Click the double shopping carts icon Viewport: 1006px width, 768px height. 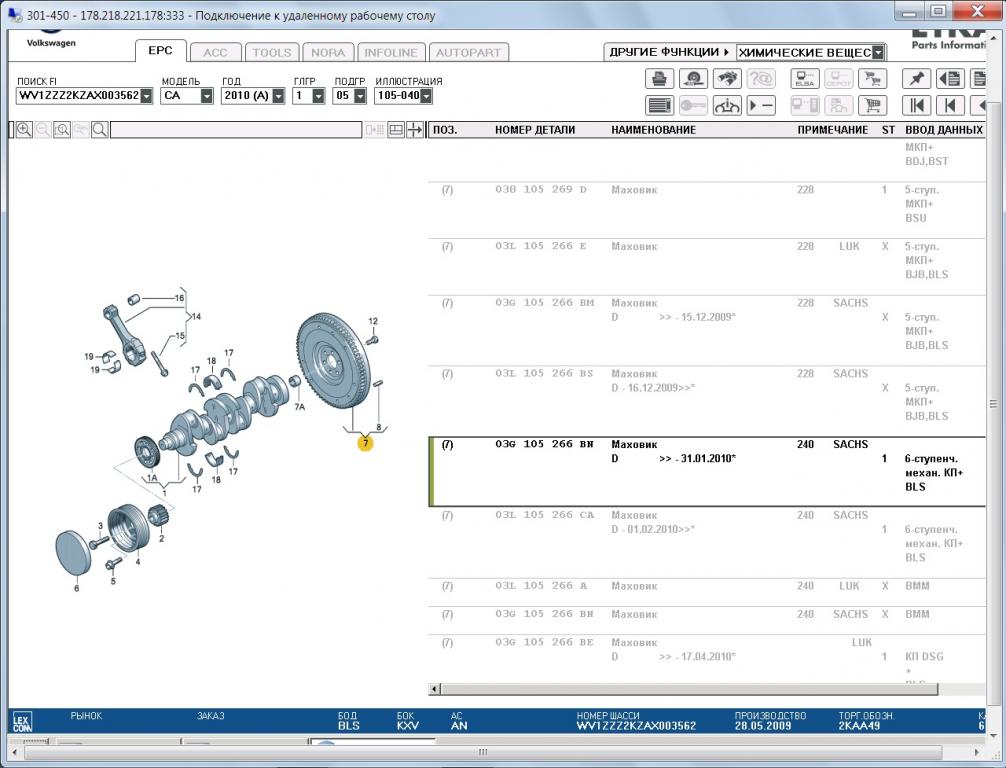[873, 79]
